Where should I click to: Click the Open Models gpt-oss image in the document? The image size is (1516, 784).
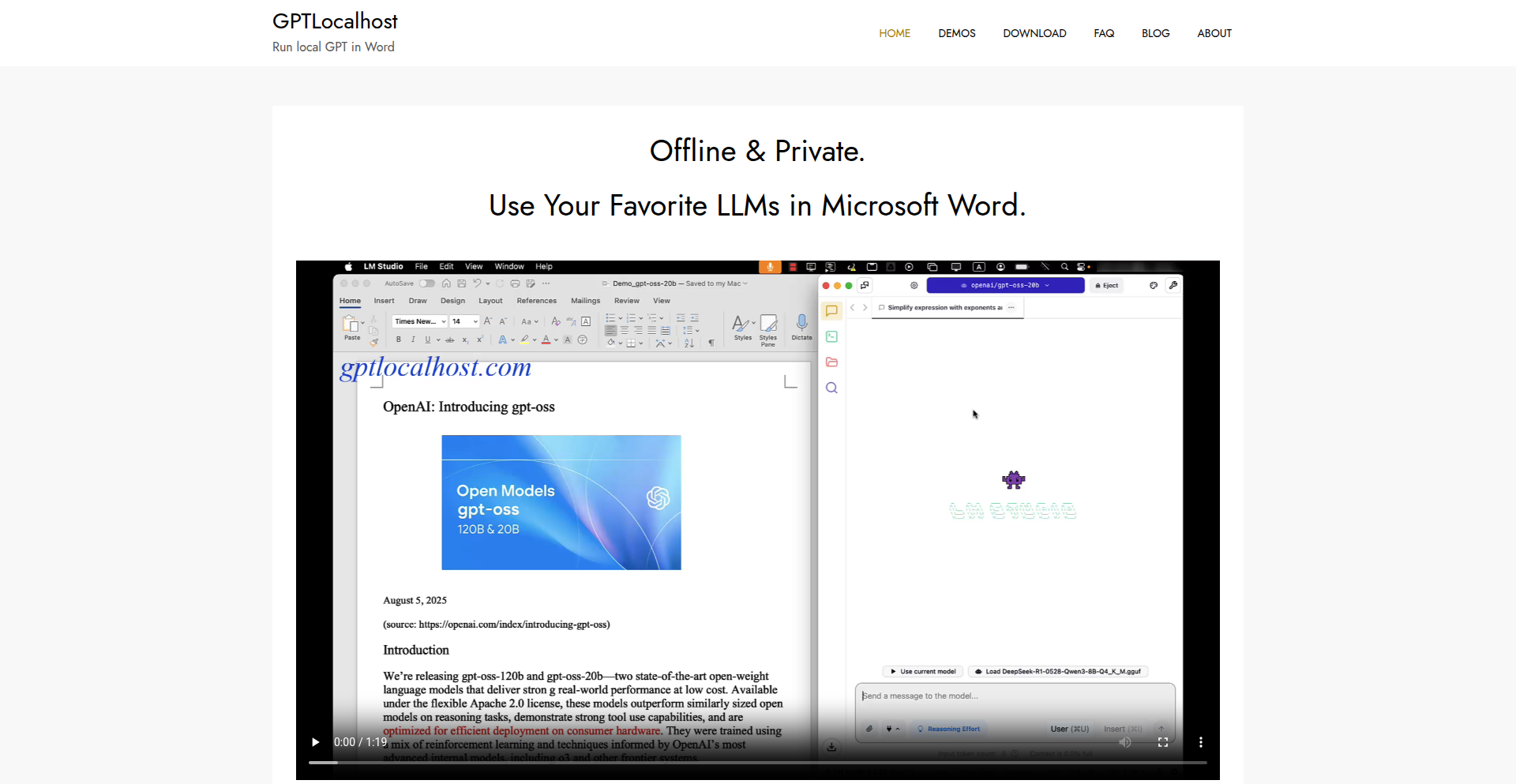(561, 502)
